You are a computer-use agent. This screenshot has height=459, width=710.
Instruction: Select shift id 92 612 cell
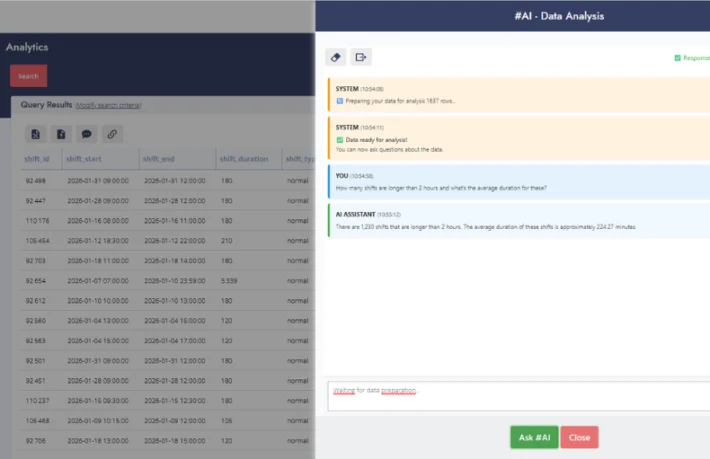coord(36,301)
